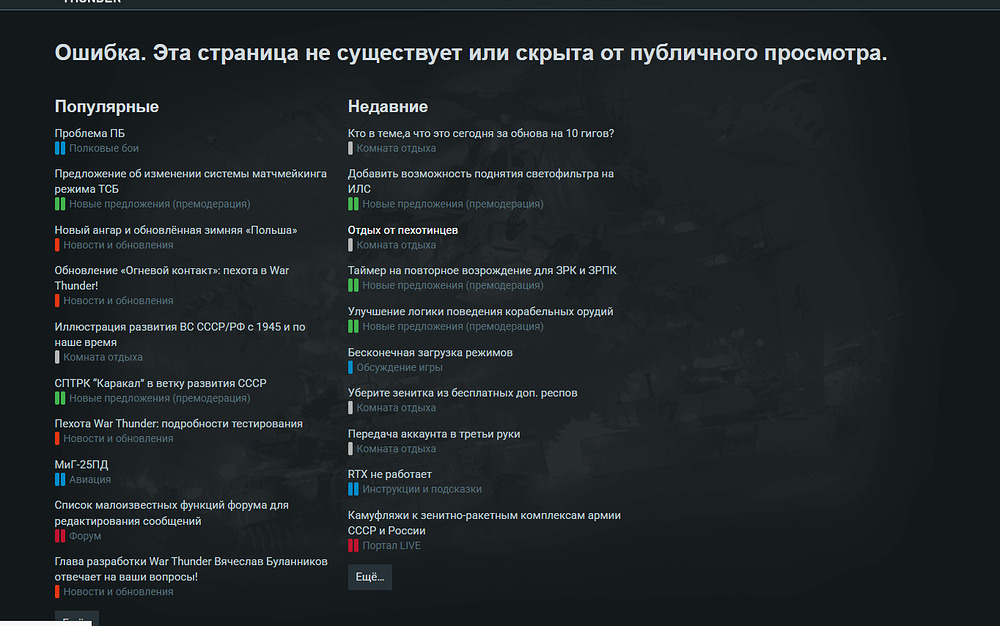Open «Новый ангар и обновлённая зимняя Польша»
This screenshot has width=1000, height=626.
point(175,230)
